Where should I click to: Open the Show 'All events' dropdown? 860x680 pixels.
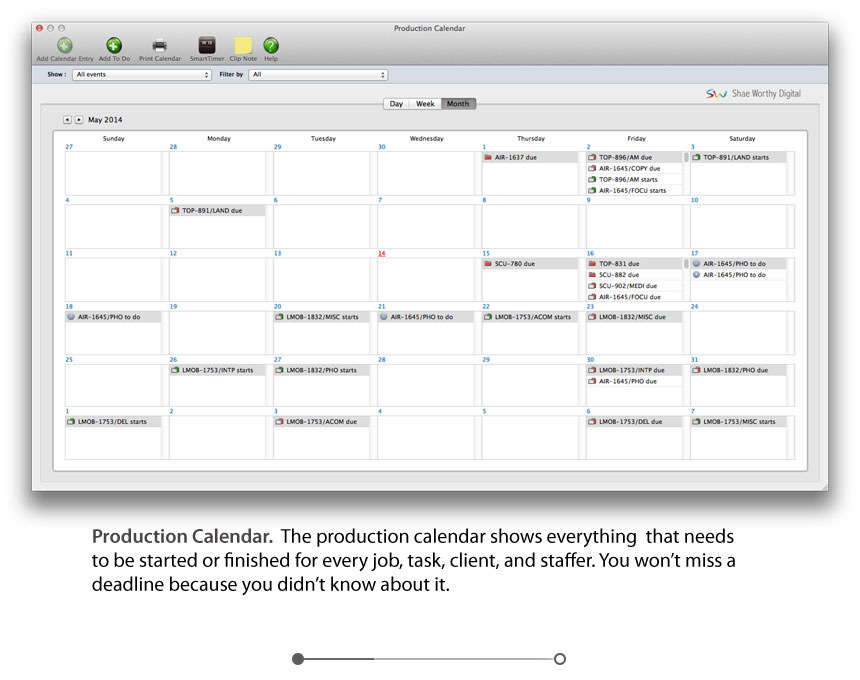click(142, 75)
